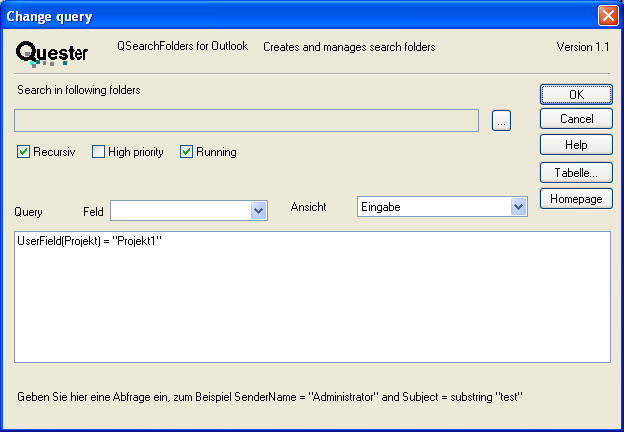Image resolution: width=624 pixels, height=432 pixels.
Task: Visit the Homepage button
Action: pos(576,198)
